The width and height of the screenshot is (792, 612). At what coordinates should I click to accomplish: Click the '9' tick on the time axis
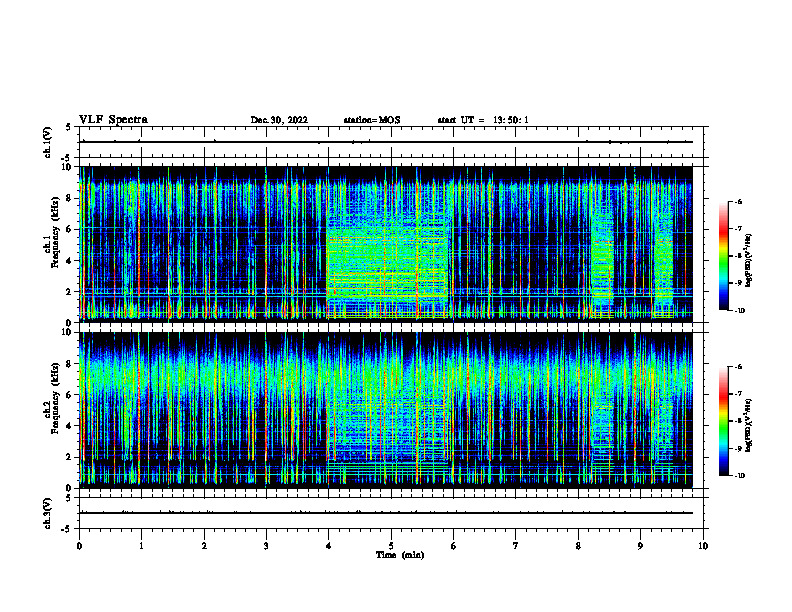(x=640, y=546)
